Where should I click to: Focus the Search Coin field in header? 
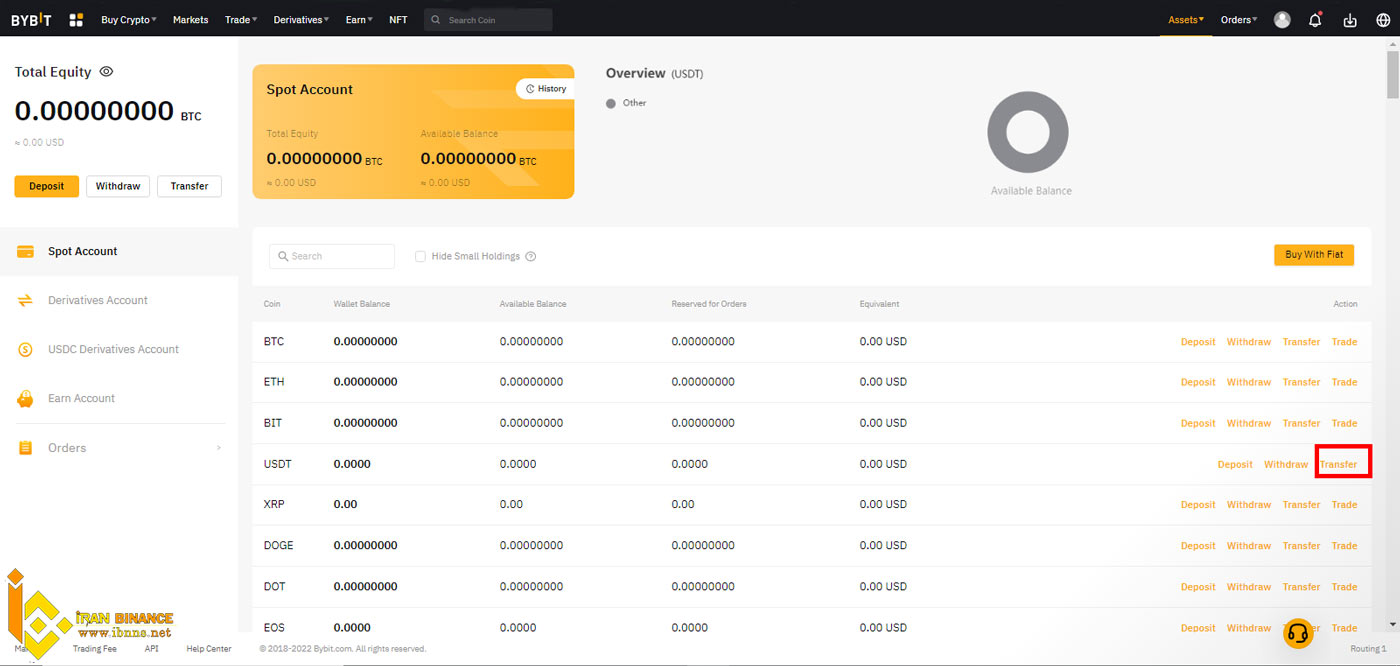(x=488, y=20)
